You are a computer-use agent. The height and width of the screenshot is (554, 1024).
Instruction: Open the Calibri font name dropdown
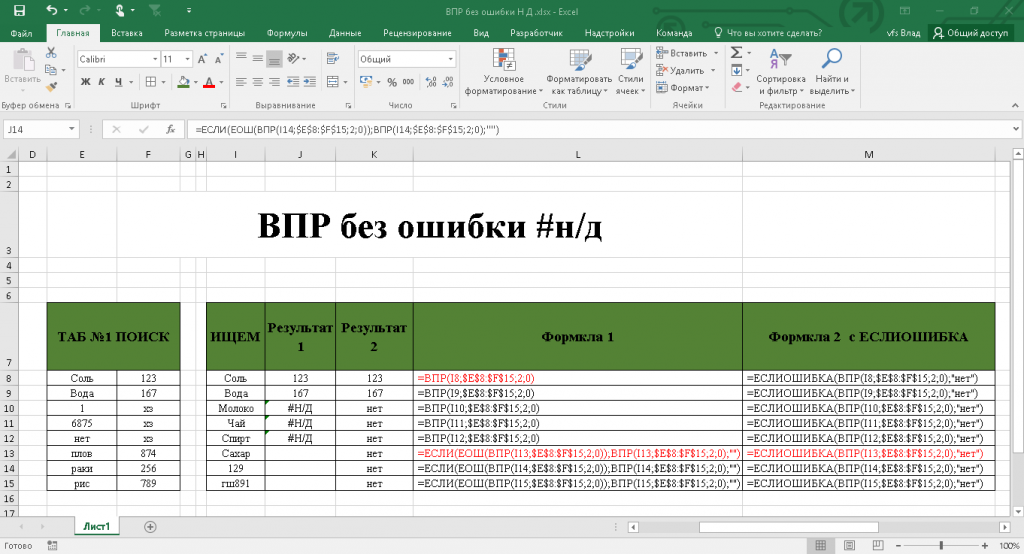tap(155, 59)
